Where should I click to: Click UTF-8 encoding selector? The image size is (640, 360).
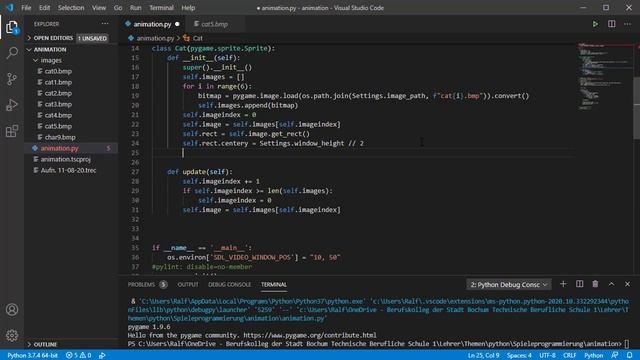coord(547,355)
